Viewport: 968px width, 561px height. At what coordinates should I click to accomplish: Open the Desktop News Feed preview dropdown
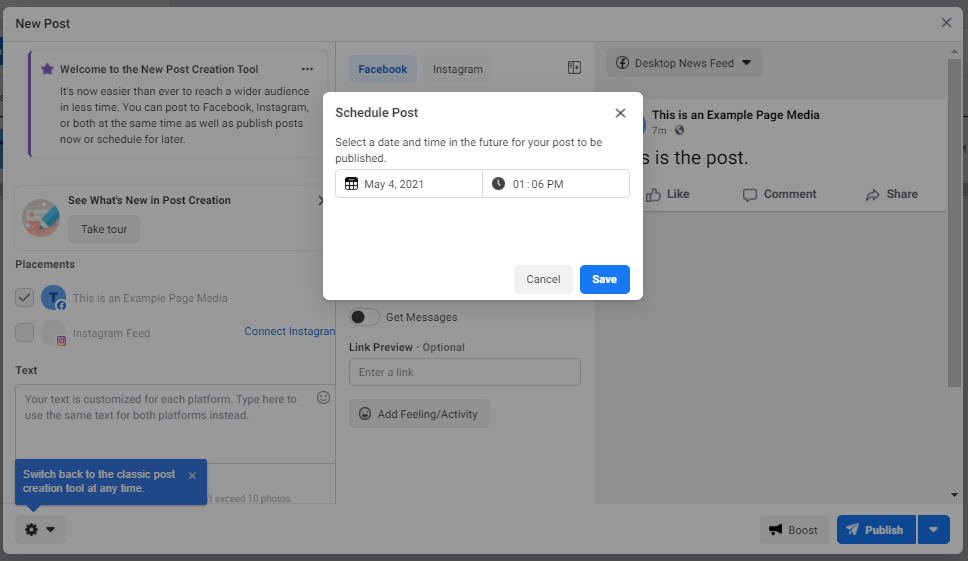684,63
